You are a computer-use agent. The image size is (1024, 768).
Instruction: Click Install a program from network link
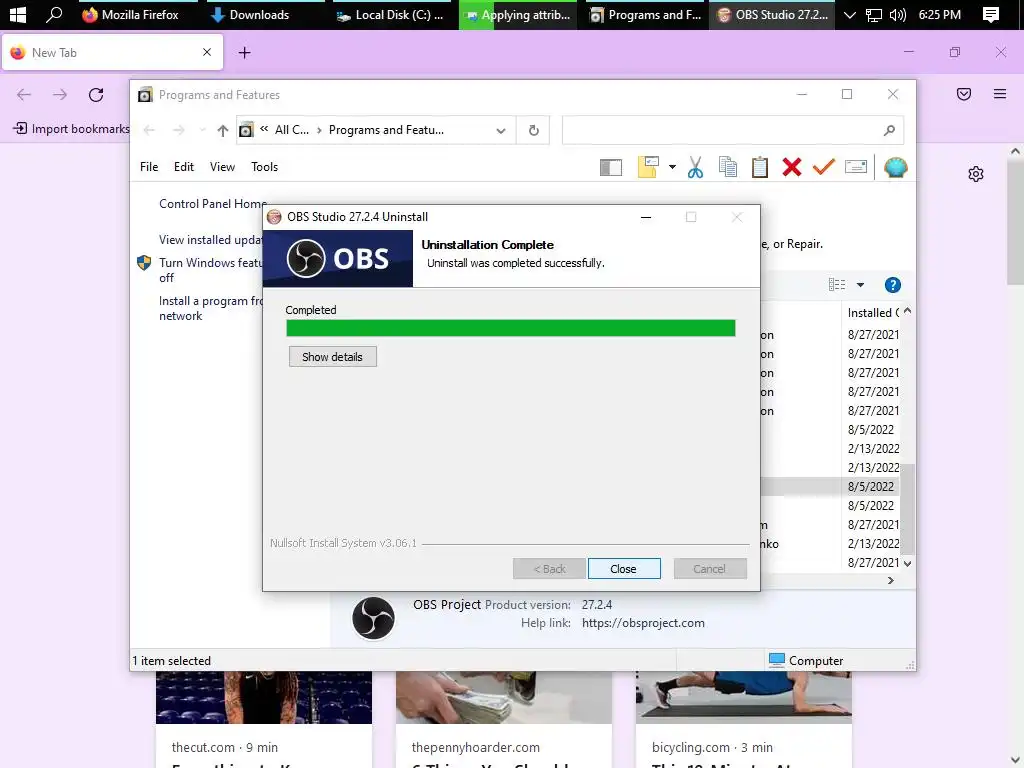210,308
